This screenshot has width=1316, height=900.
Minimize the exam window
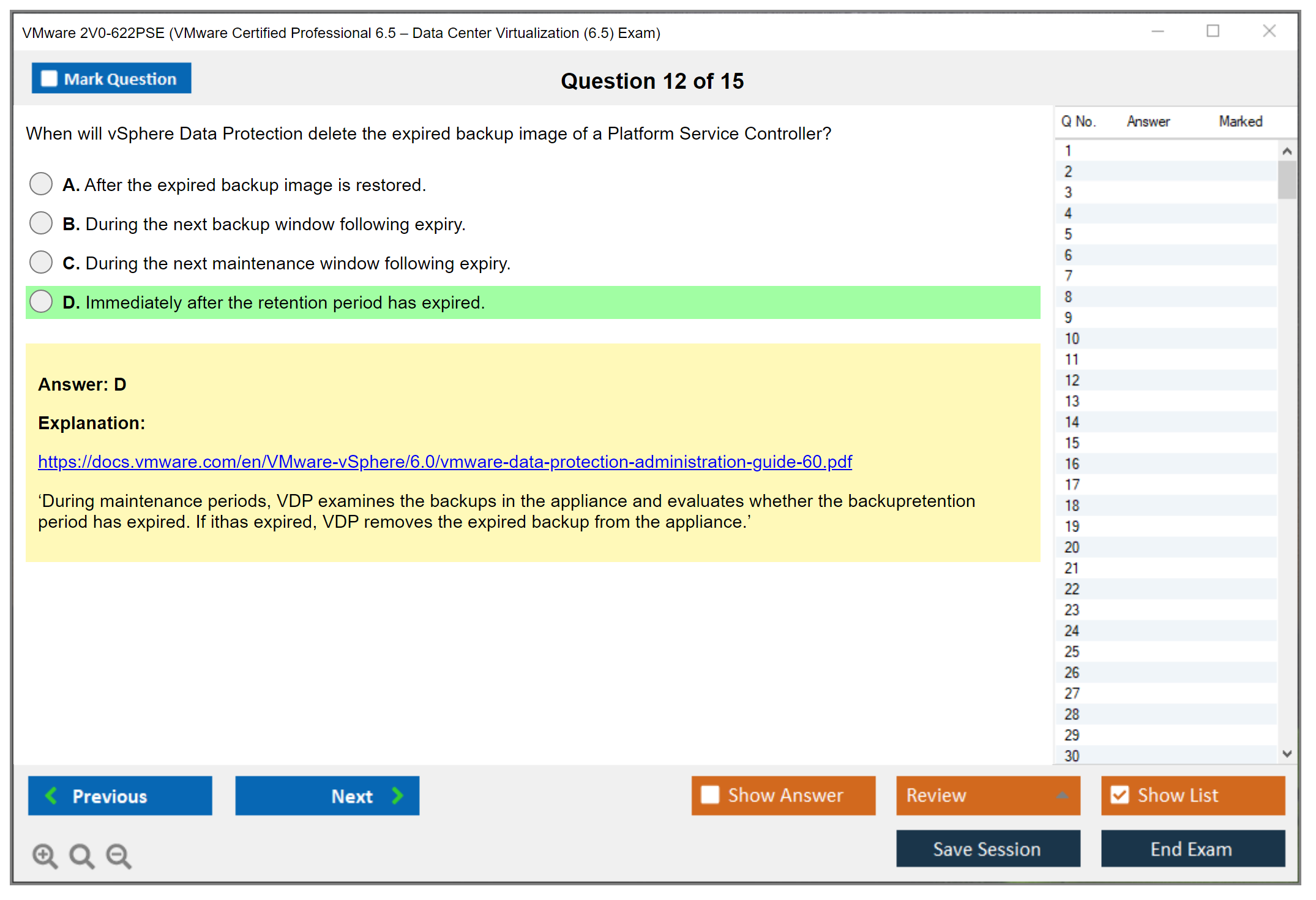coord(1157,31)
